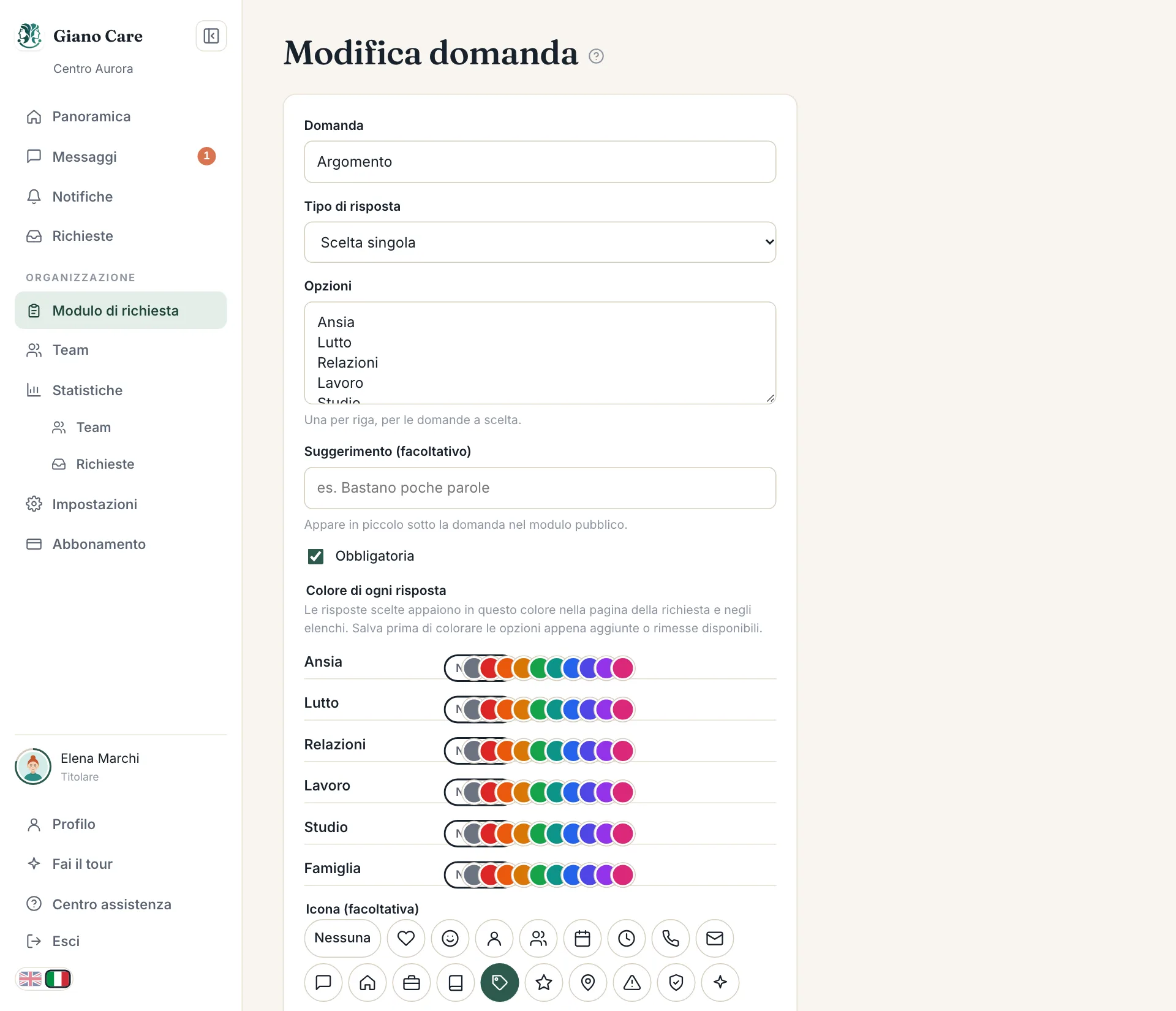
Task: Select the heart icon
Action: pos(406,938)
